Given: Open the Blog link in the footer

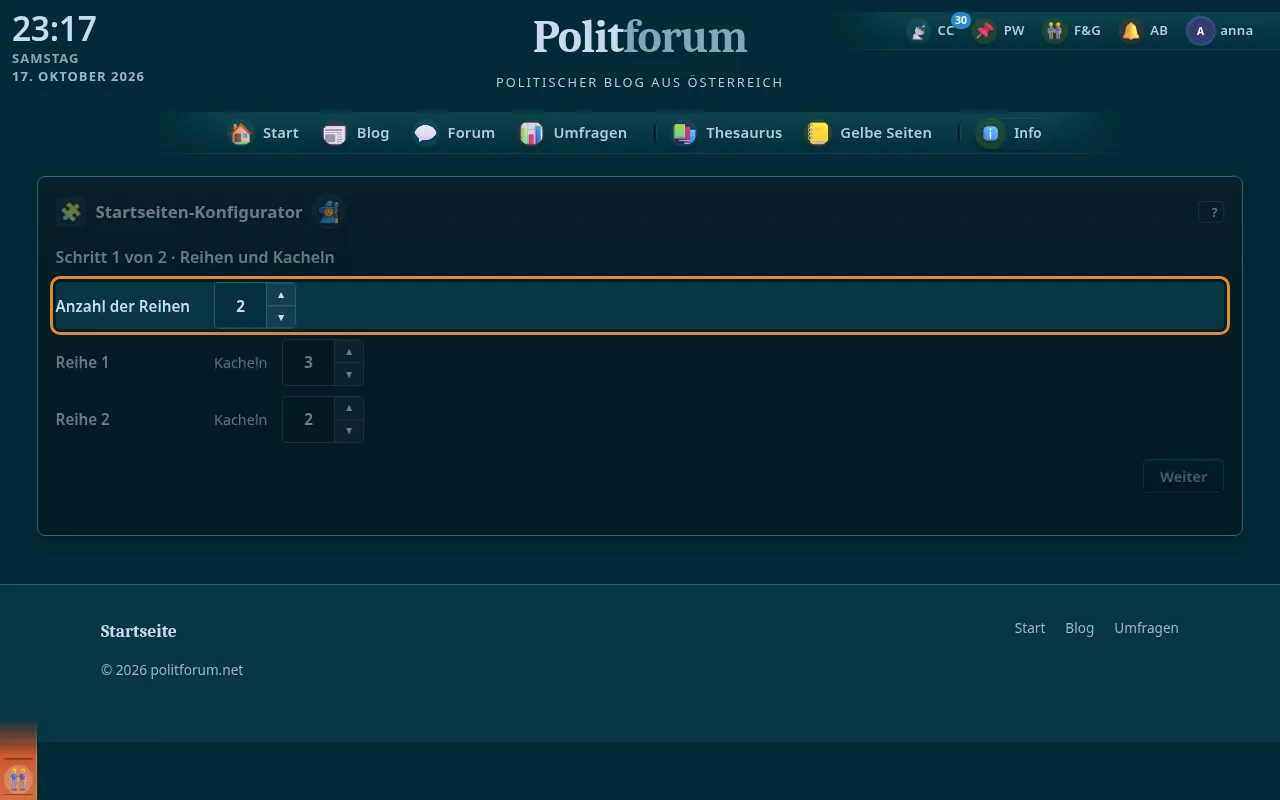Looking at the screenshot, I should pyautogui.click(x=1080, y=628).
